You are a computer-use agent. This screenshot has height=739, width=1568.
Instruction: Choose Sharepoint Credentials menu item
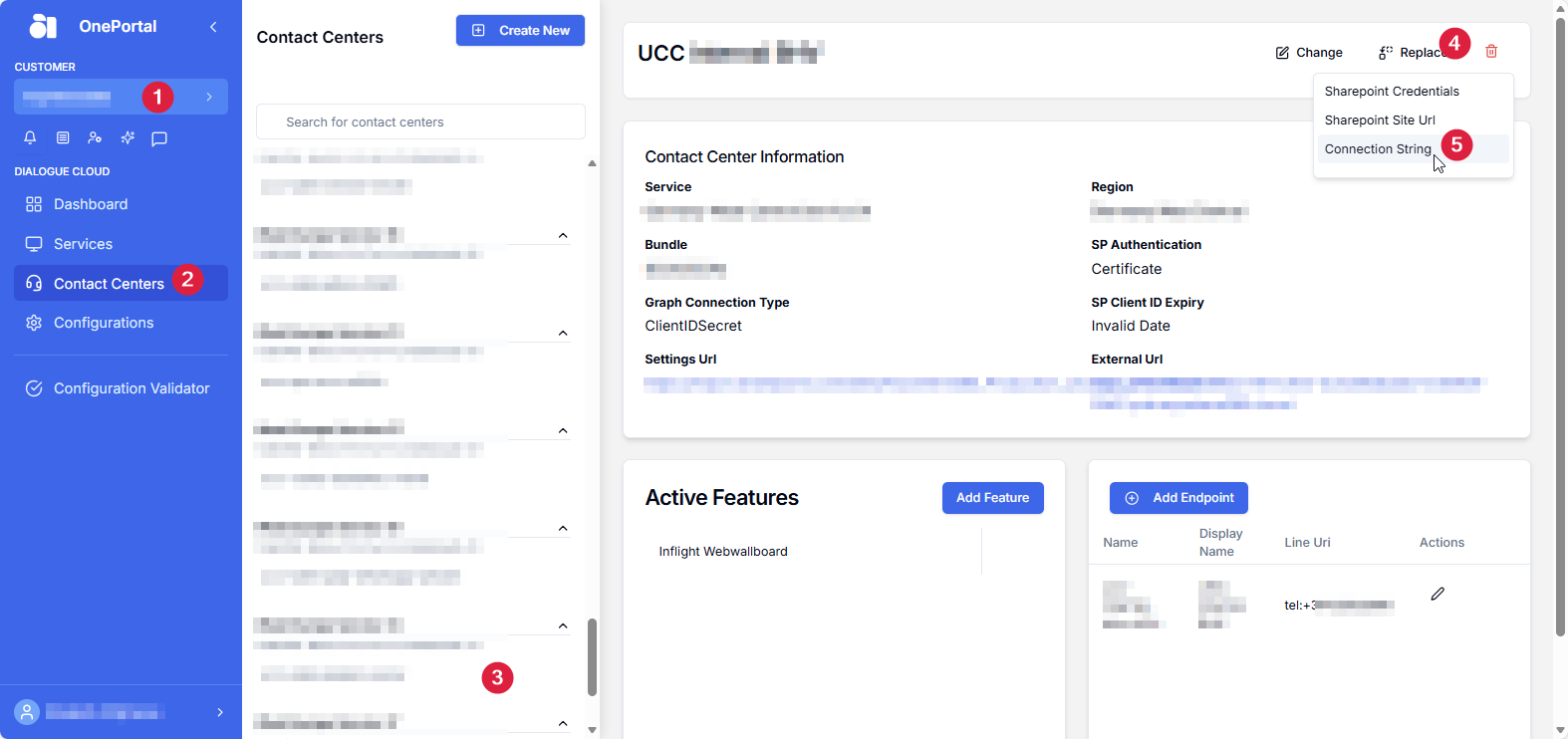pyautogui.click(x=1391, y=92)
